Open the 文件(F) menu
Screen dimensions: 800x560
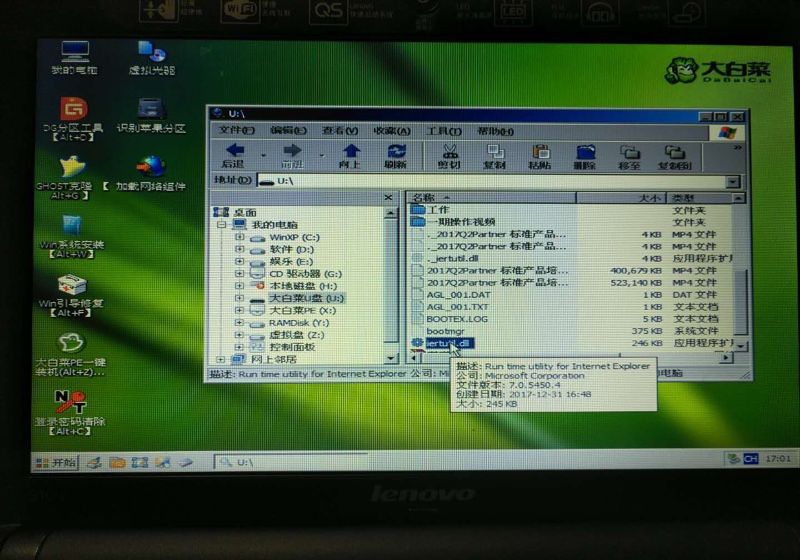click(236, 131)
